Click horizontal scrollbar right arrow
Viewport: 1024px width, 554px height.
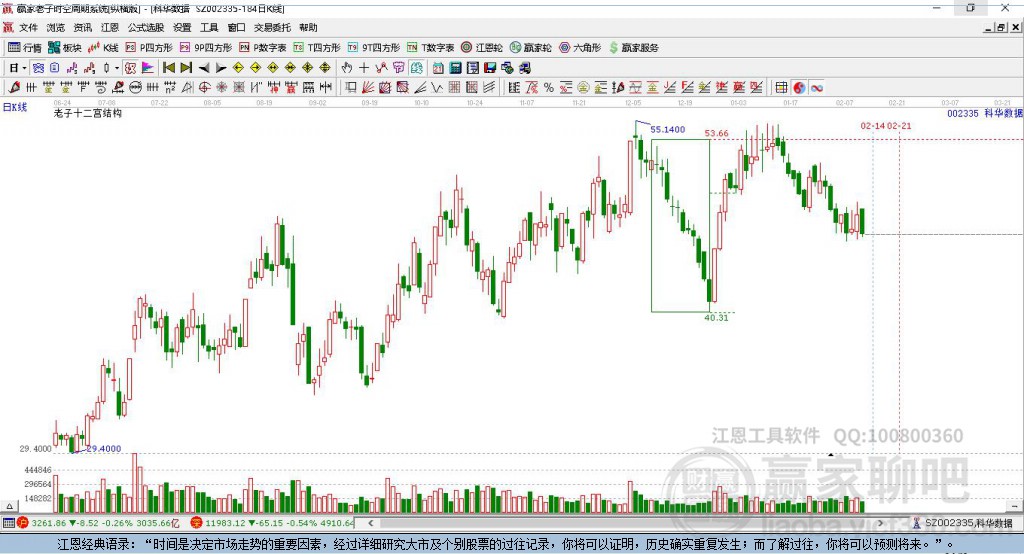[880, 523]
